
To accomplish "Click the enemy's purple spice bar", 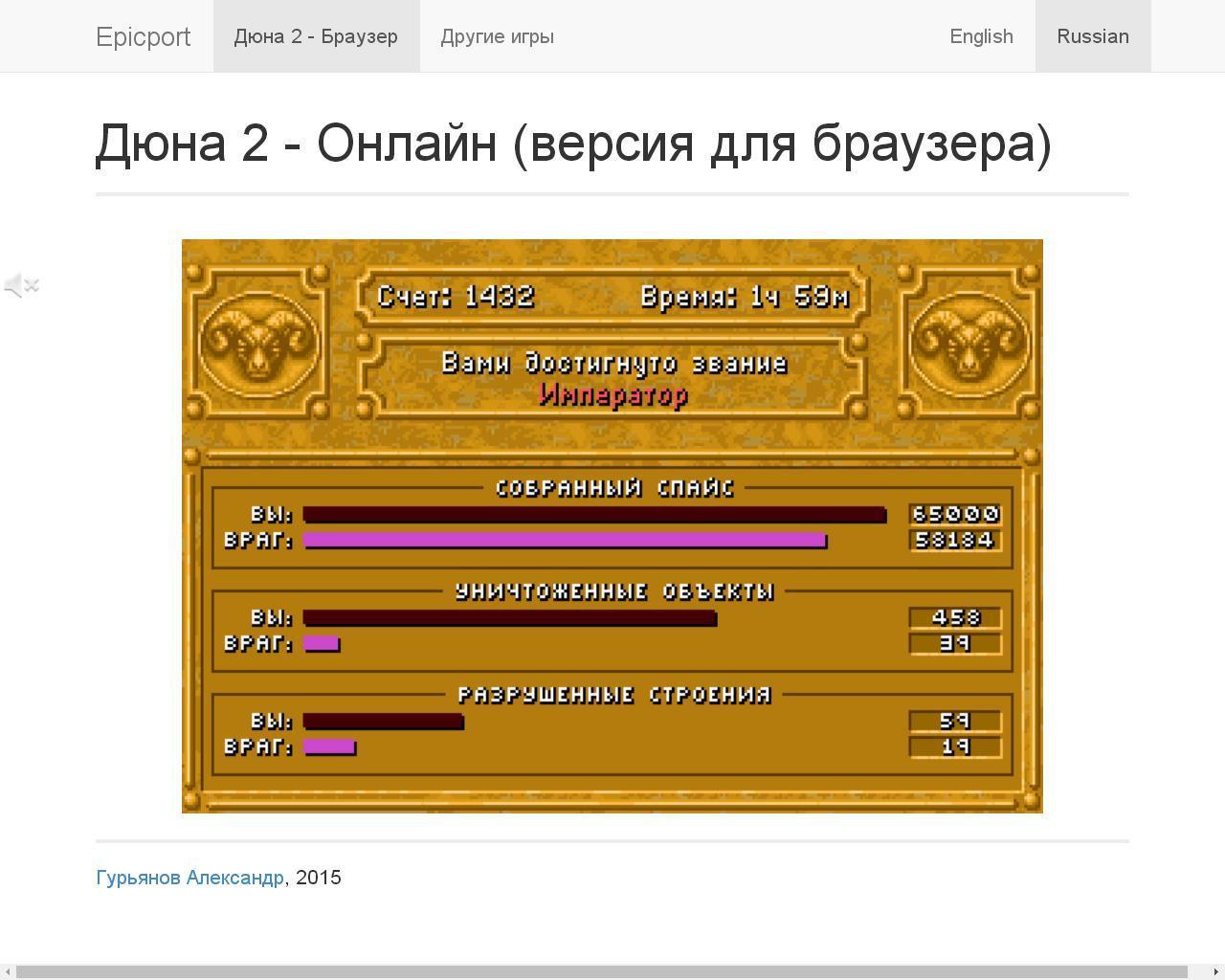I will (x=565, y=541).
